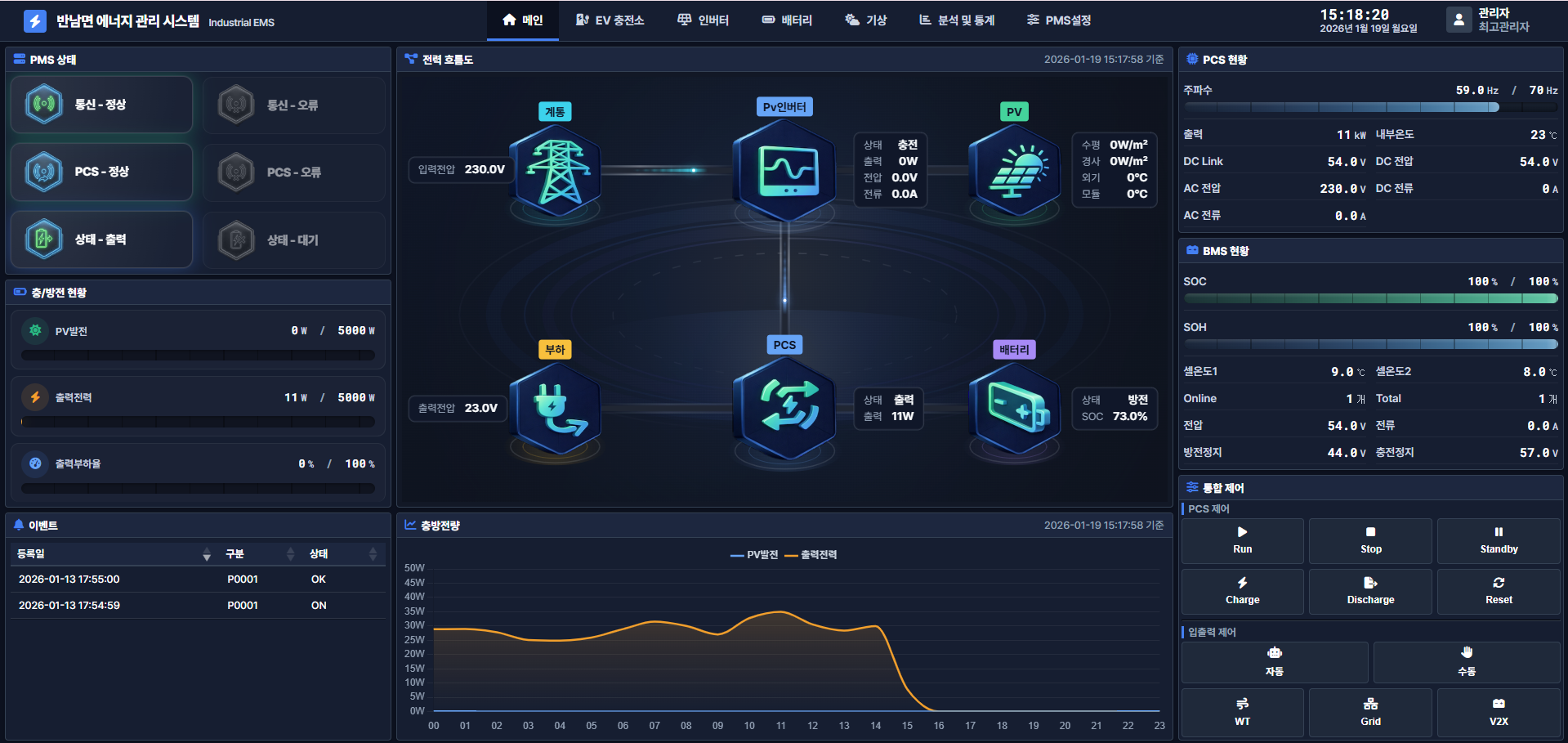Click the PV solar panel icon
The width and height of the screenshot is (1568, 743).
(1014, 171)
